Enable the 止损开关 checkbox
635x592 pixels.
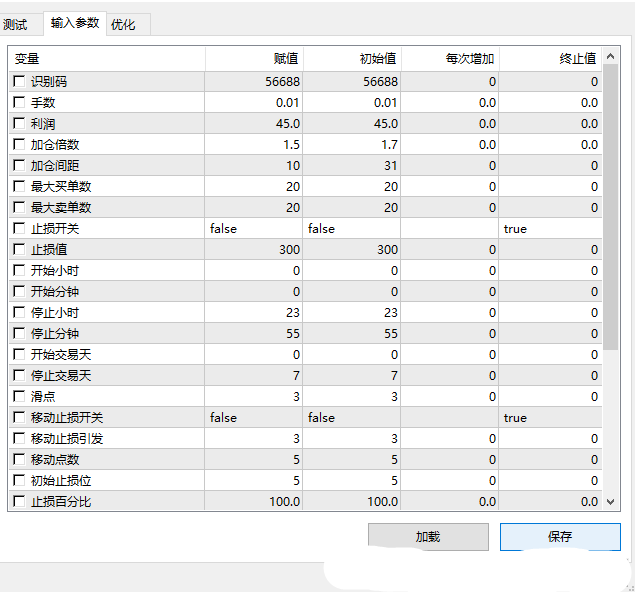20,229
